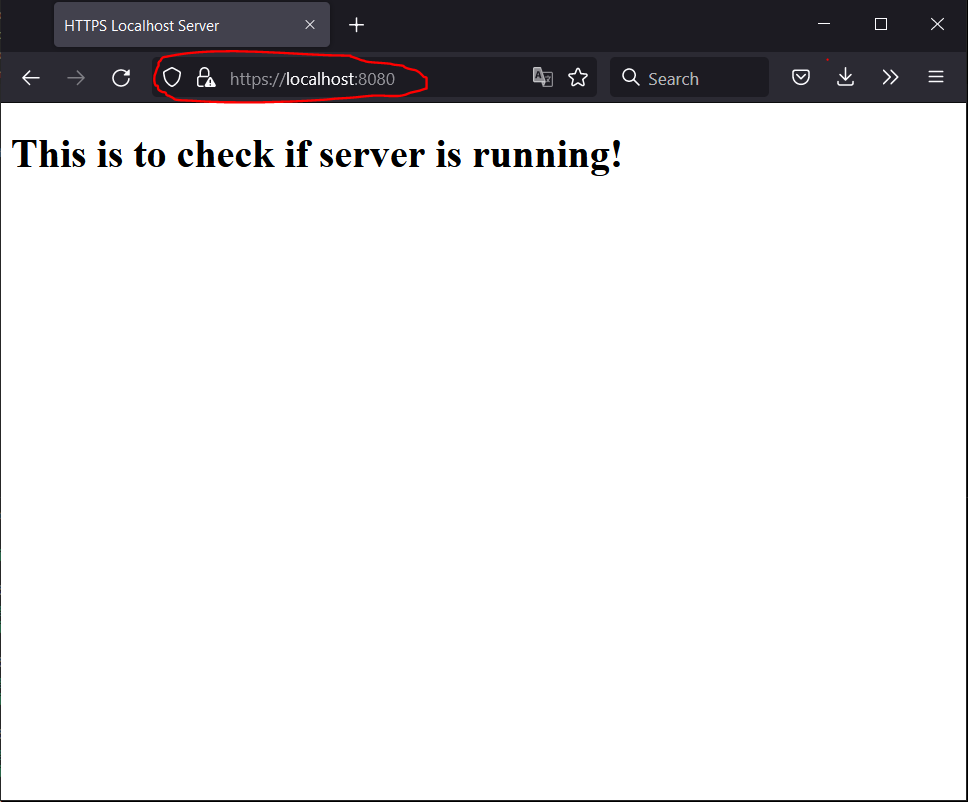Reload the current page

[121, 78]
